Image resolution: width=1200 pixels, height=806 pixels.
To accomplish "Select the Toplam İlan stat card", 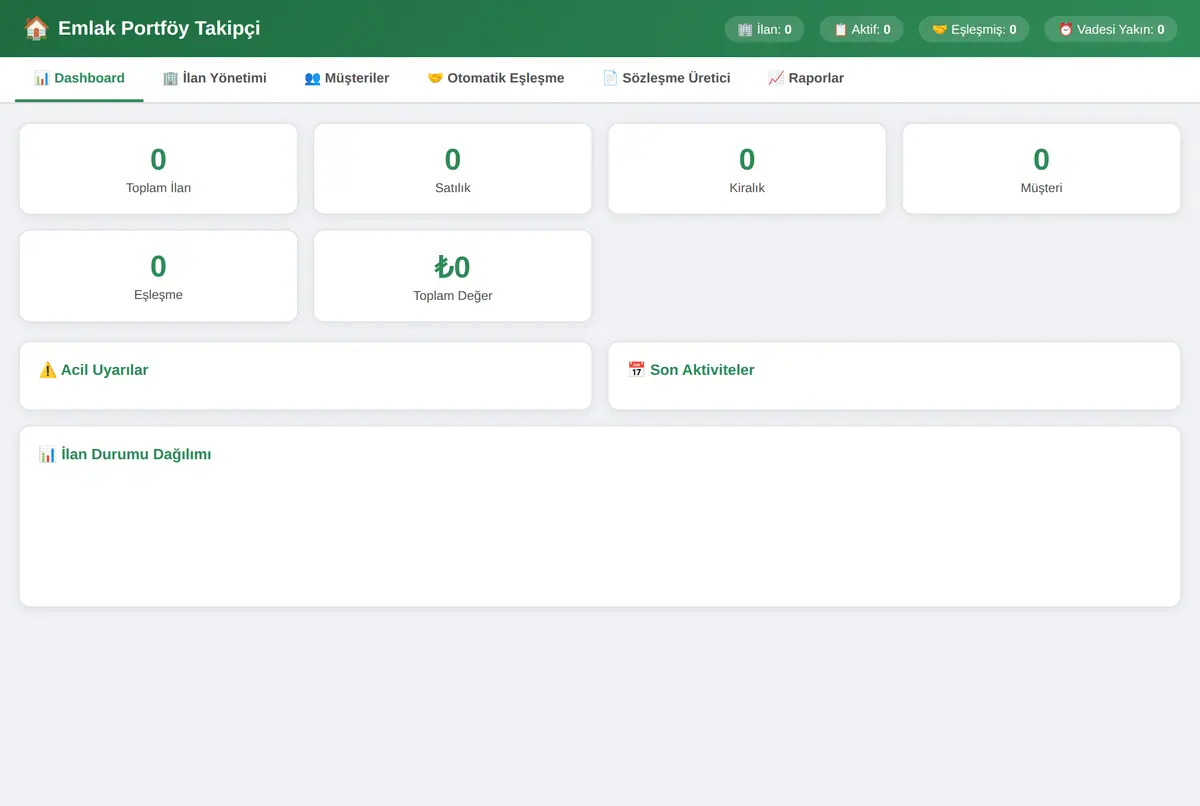I will (x=158, y=169).
